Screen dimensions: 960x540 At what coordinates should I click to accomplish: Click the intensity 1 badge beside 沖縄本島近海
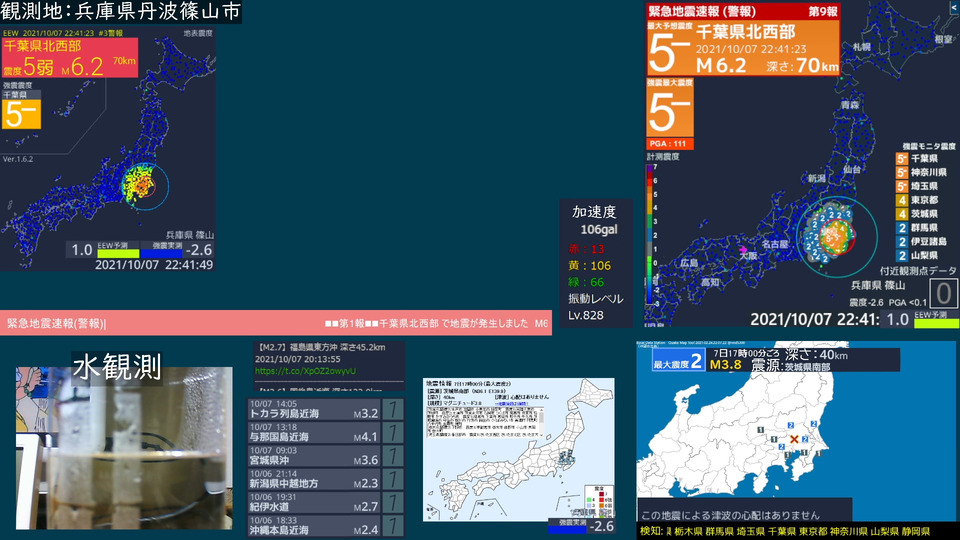coord(393,525)
